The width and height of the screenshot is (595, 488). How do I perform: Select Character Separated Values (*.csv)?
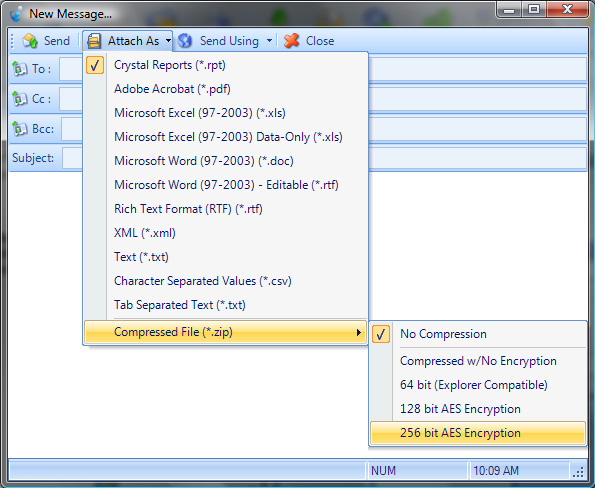pyautogui.click(x=225, y=281)
